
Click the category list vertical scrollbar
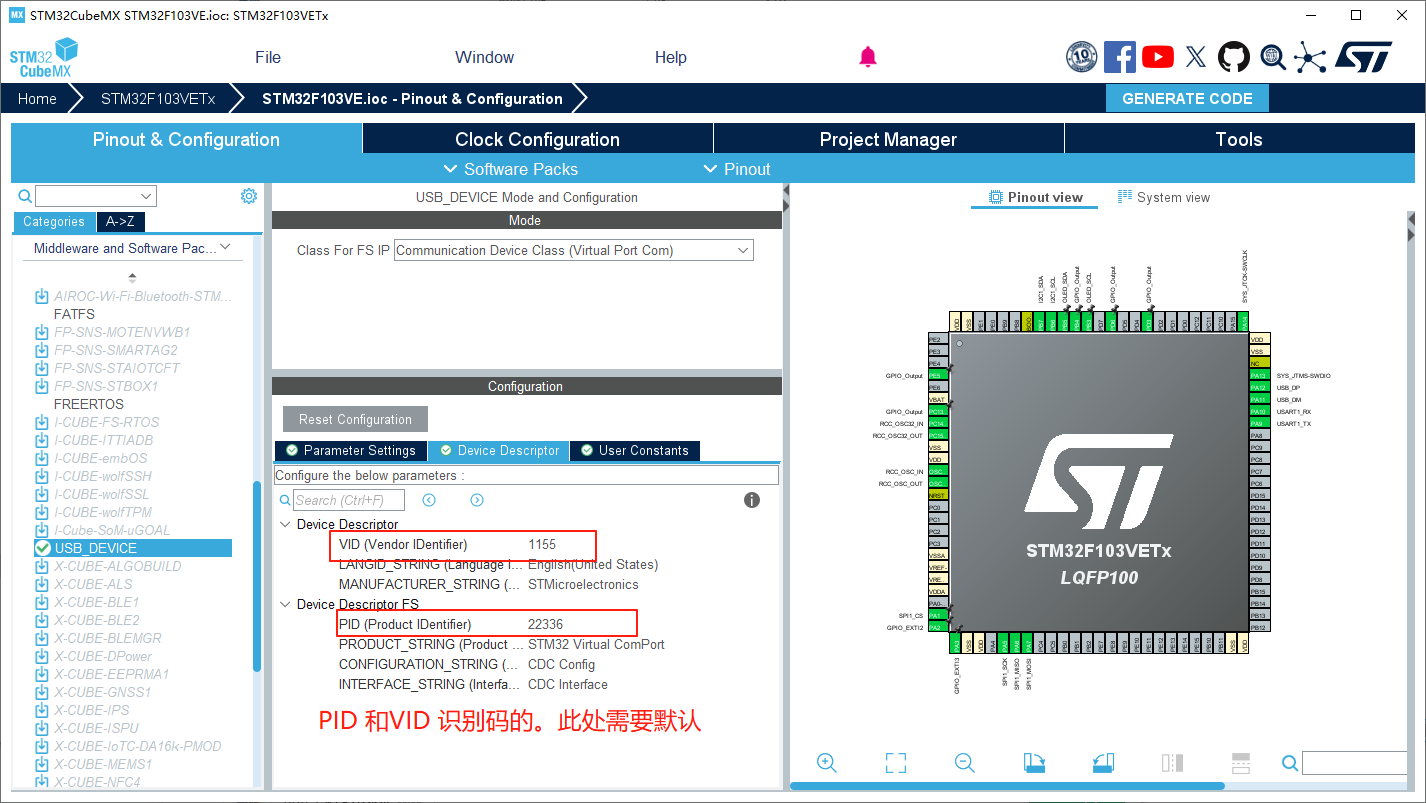click(257, 577)
